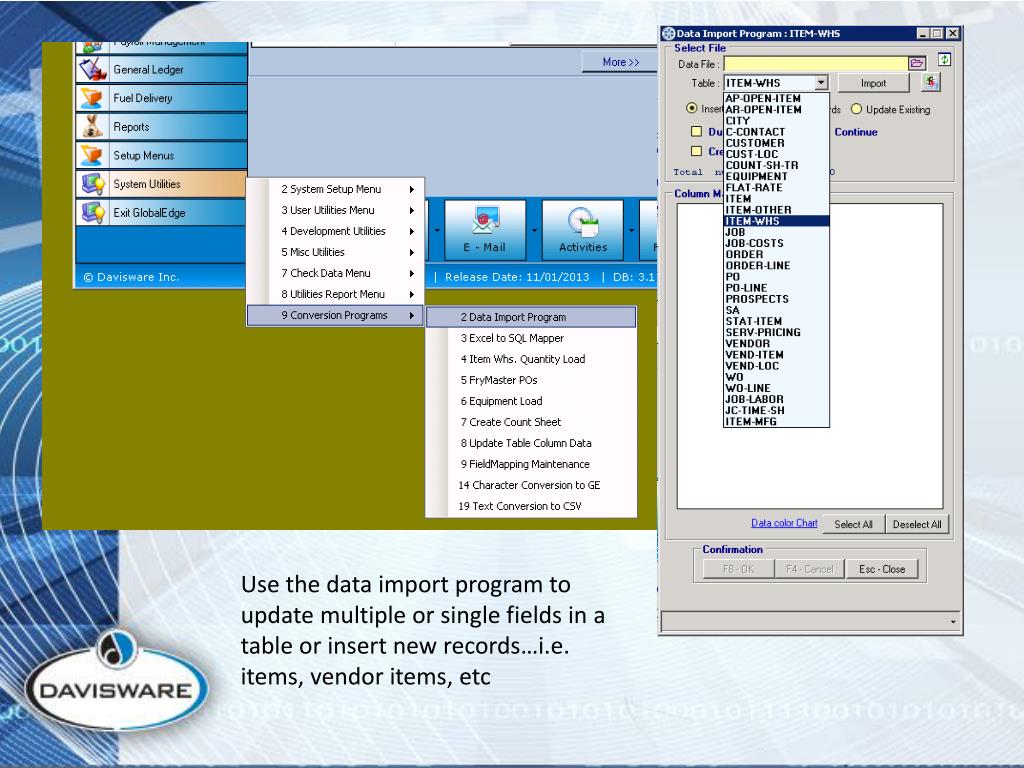This screenshot has width=1024, height=768.
Task: Click the F8 - OK button
Action: pyautogui.click(x=739, y=569)
